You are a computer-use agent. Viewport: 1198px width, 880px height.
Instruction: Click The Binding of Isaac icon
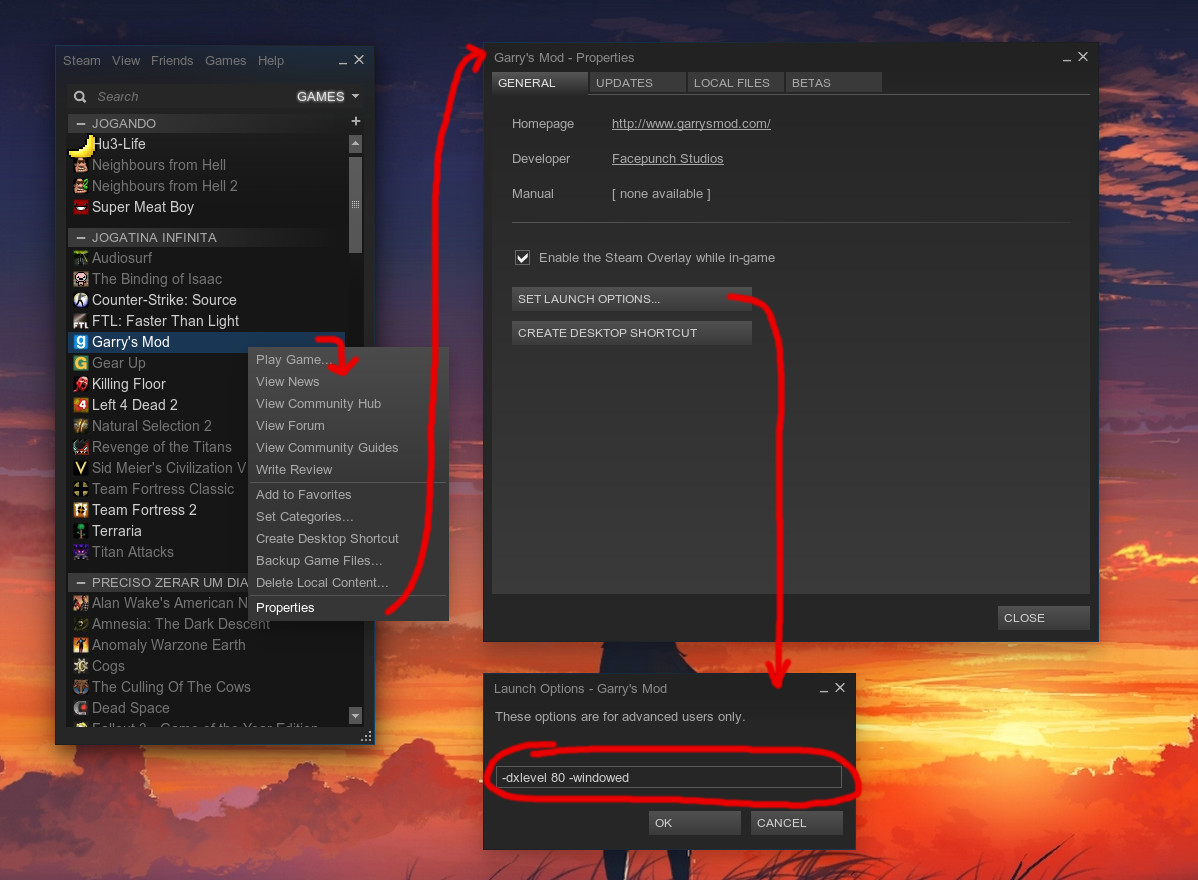81,279
